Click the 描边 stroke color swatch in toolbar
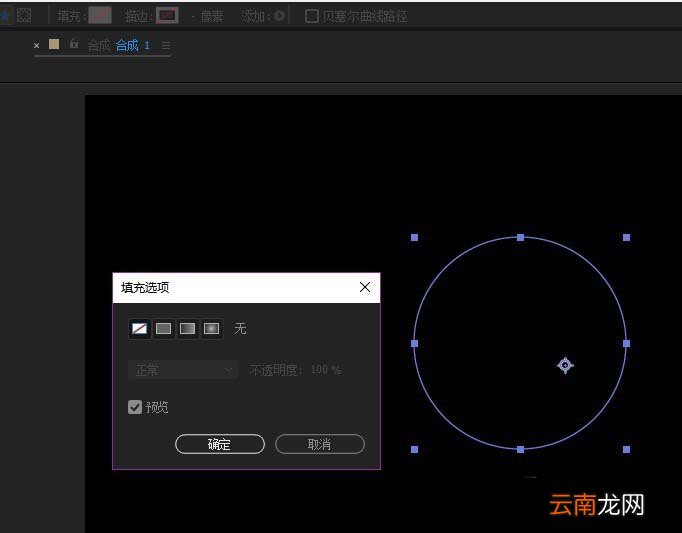 [167, 16]
